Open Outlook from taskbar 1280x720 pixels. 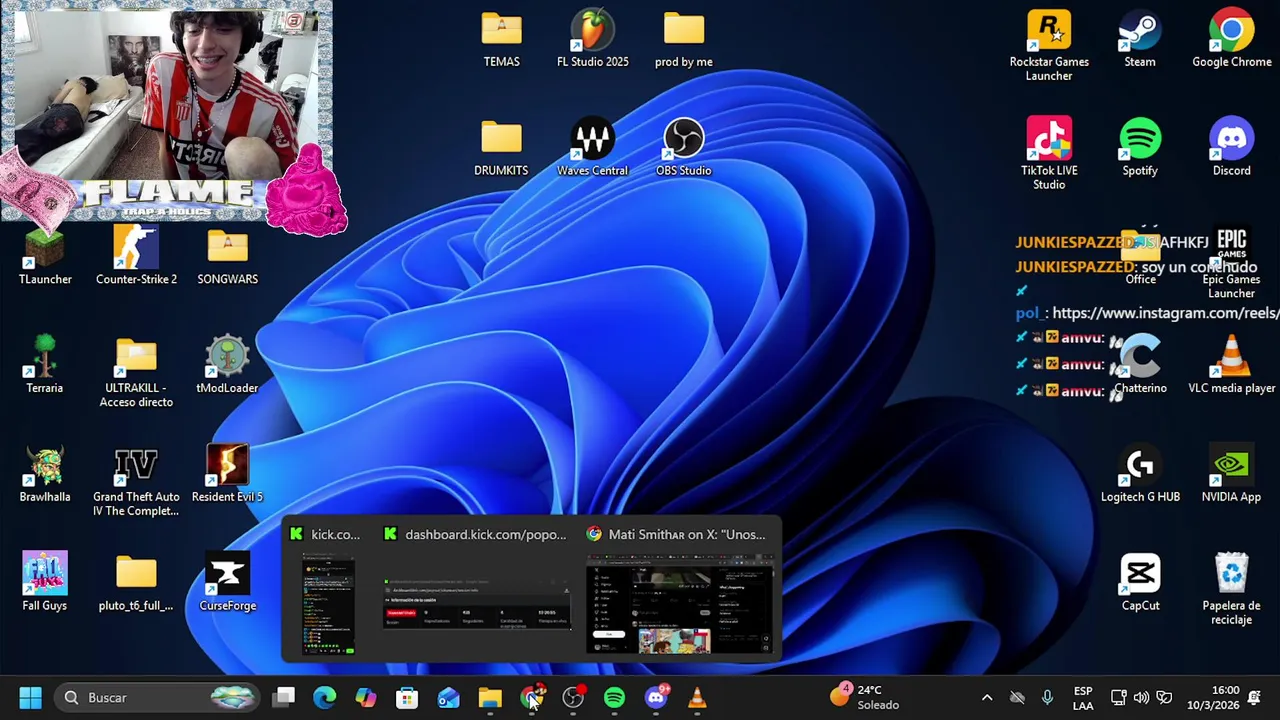tap(449, 697)
